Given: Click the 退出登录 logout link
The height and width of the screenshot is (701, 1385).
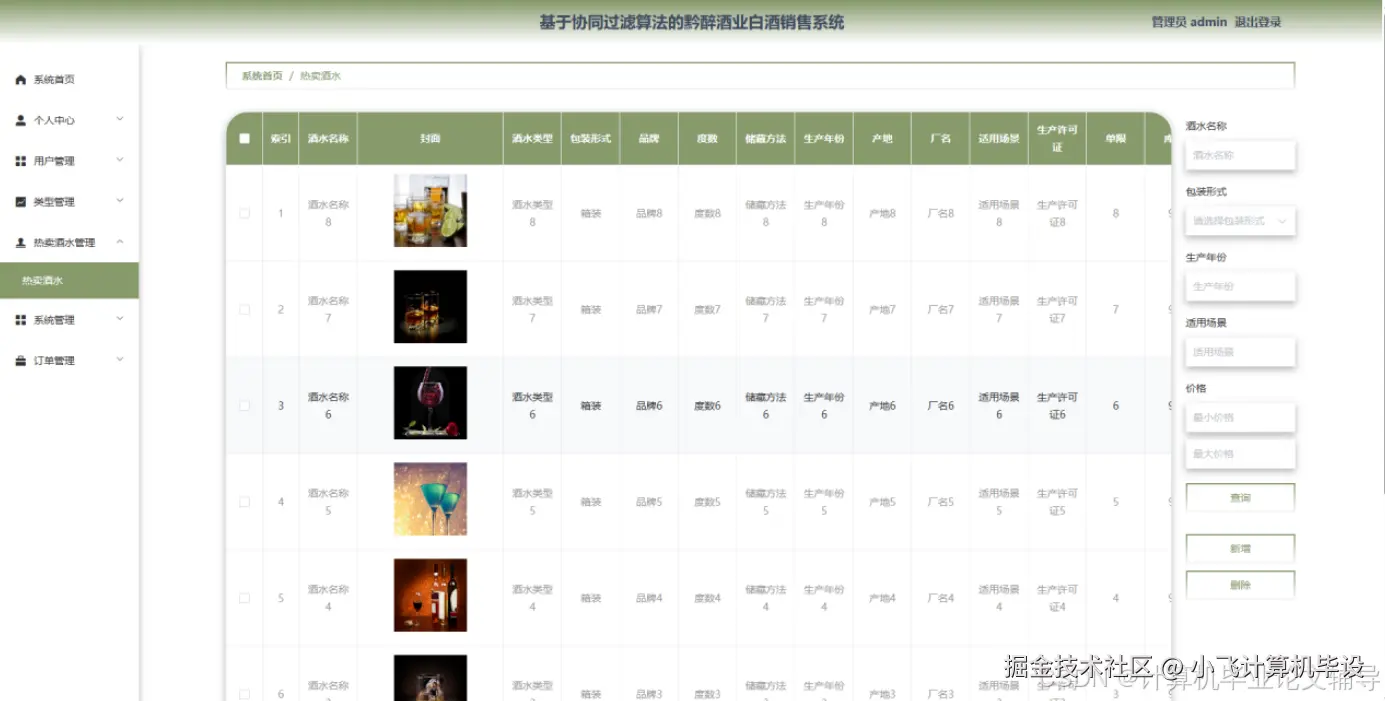Looking at the screenshot, I should tap(1258, 22).
